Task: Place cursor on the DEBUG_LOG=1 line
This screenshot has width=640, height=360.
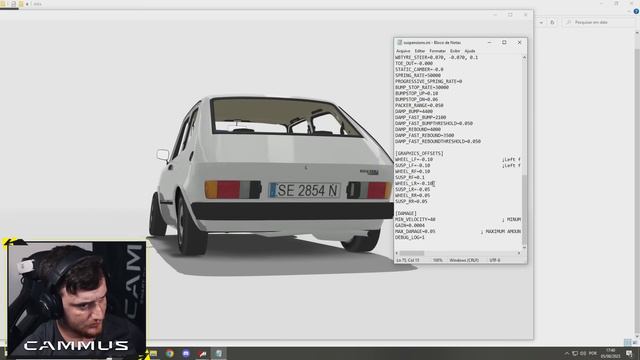Action: click(410, 238)
